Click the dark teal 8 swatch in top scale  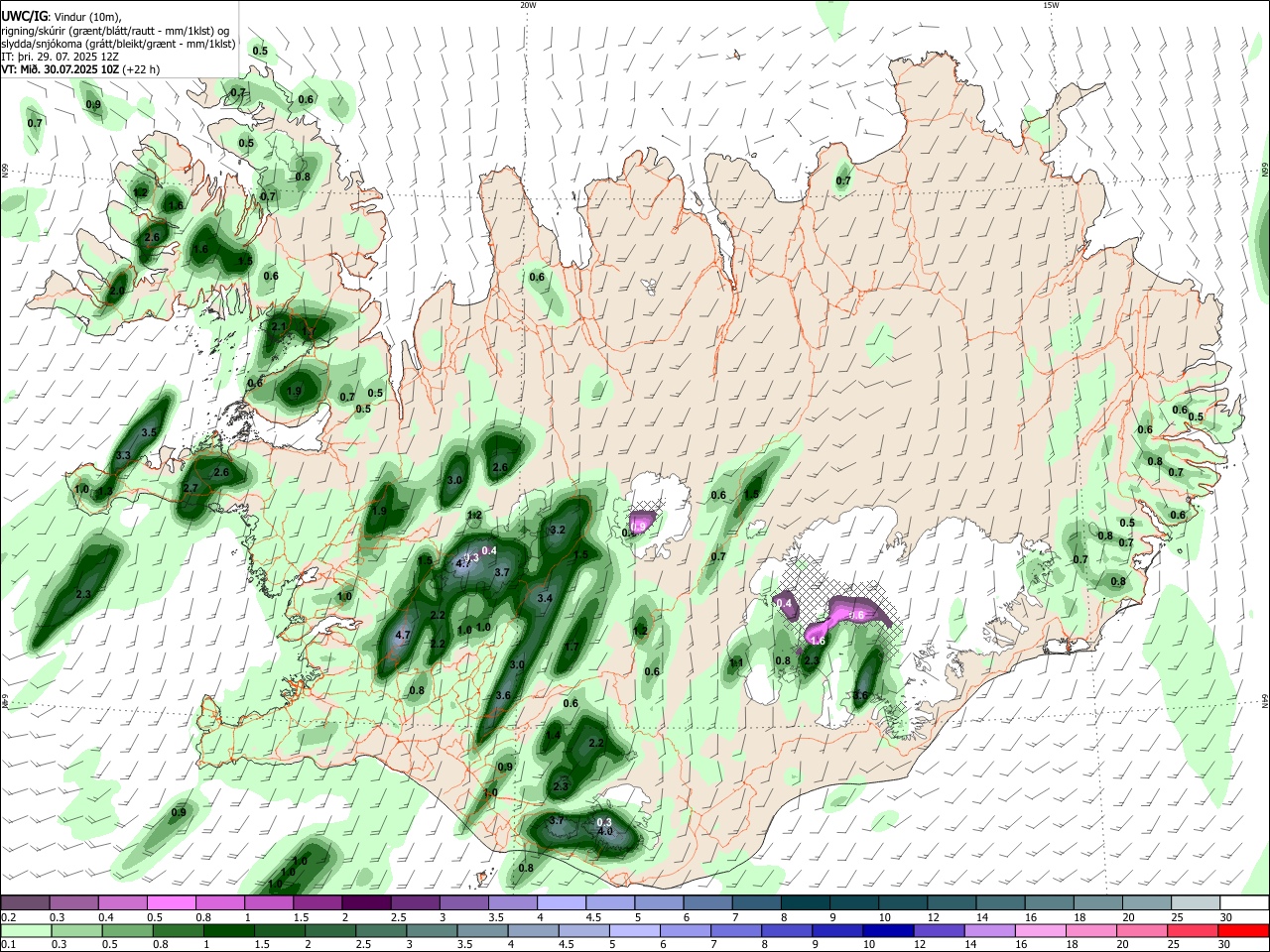click(805, 903)
